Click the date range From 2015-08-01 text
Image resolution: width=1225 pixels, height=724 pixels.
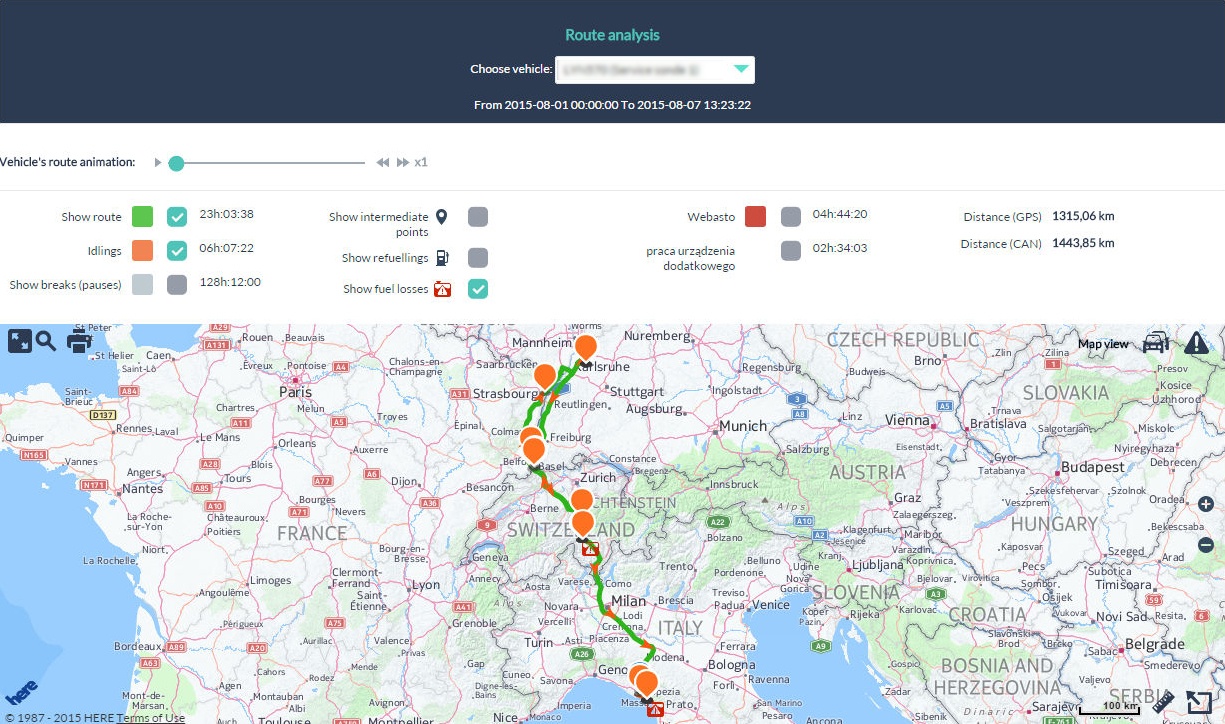[x=612, y=105]
